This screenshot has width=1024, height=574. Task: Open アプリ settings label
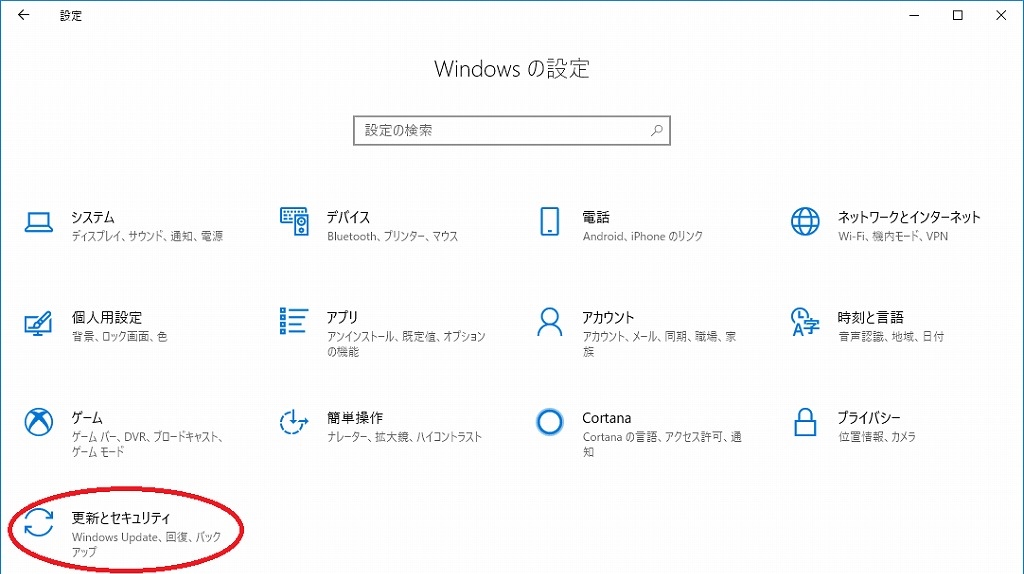pyautogui.click(x=342, y=317)
